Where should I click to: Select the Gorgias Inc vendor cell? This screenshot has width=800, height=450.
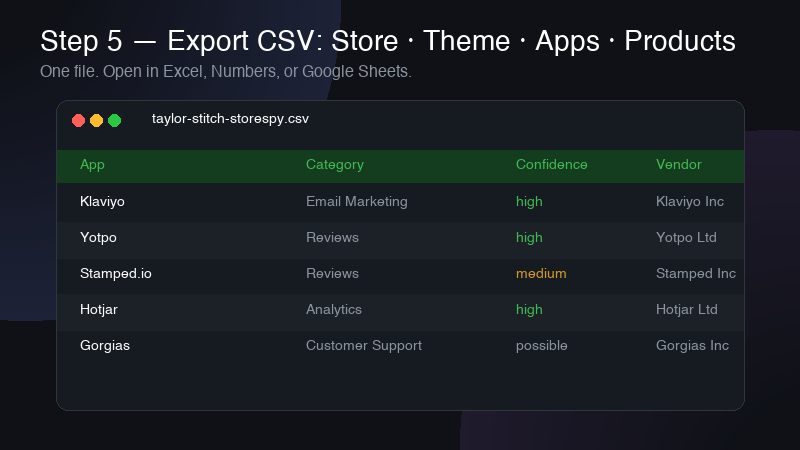692,345
